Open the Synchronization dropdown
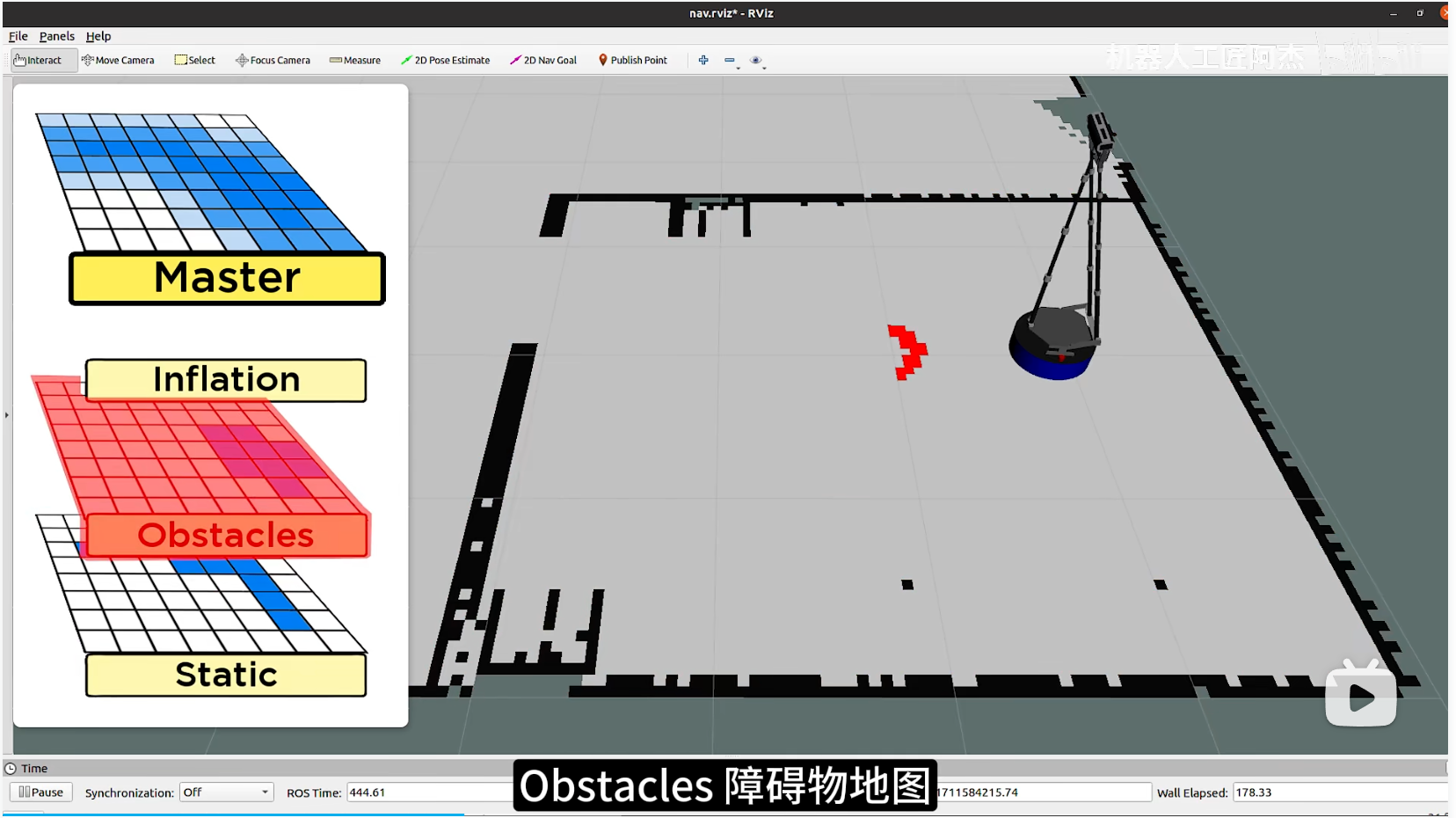This screenshot has height=818, width=1456. pos(227,792)
